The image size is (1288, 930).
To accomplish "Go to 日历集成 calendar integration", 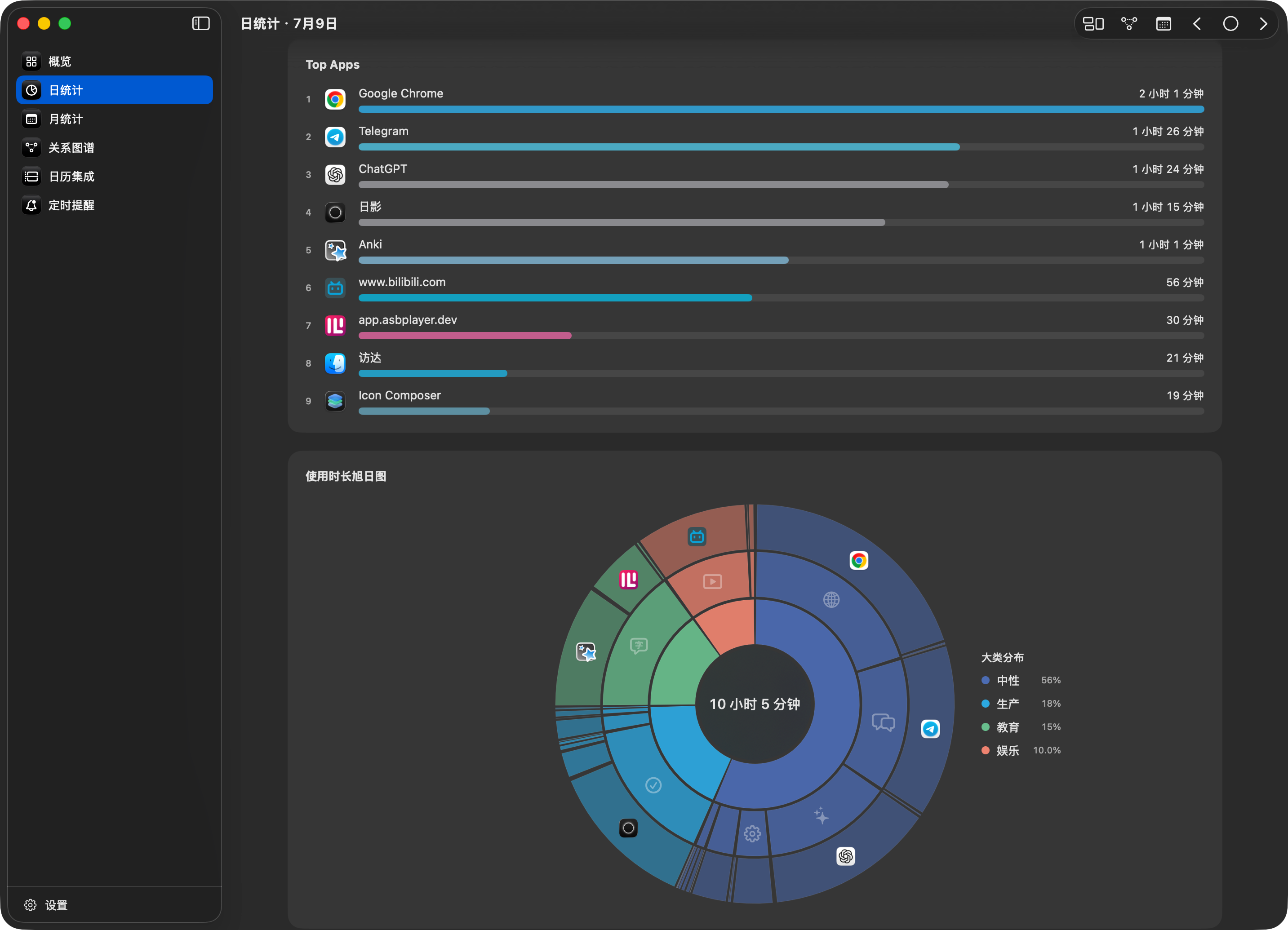I will (x=115, y=177).
